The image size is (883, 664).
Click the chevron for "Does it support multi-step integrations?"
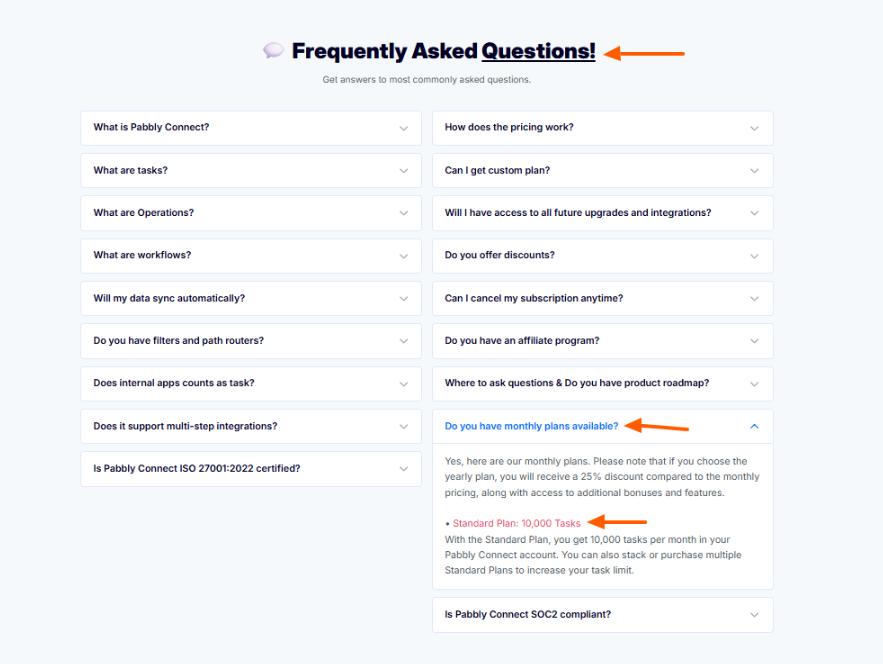click(403, 427)
